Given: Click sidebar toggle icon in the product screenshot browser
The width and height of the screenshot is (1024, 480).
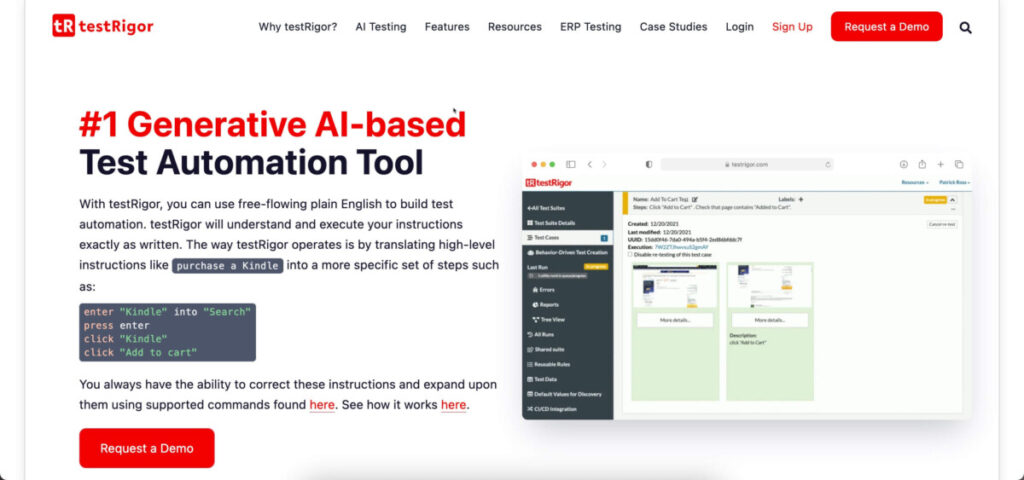Looking at the screenshot, I should (x=570, y=165).
